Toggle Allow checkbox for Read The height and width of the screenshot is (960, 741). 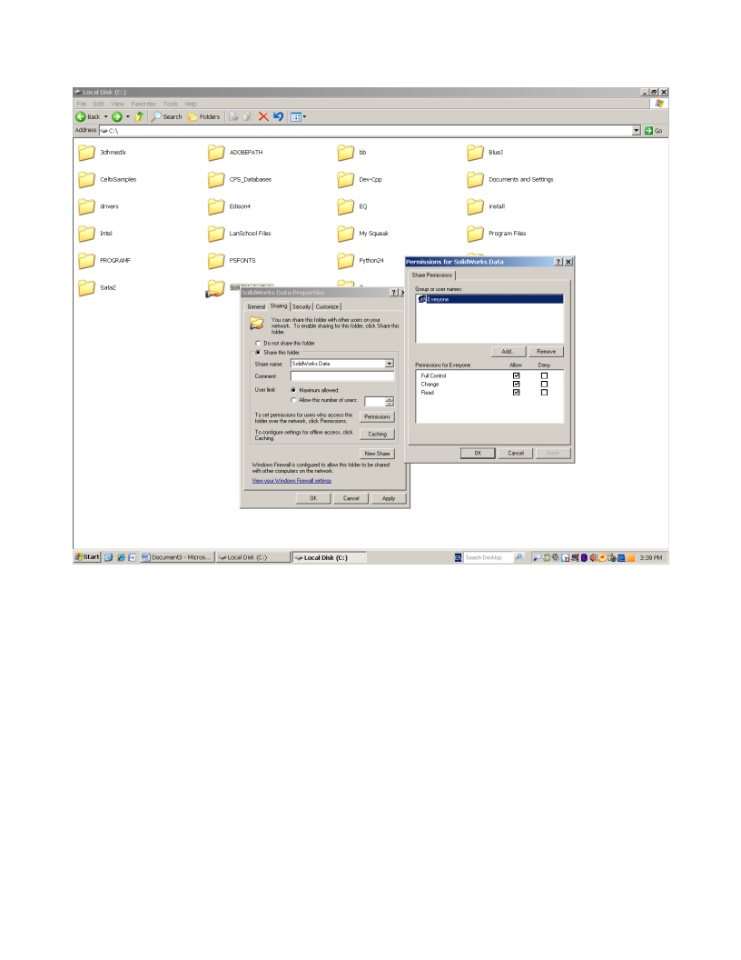(x=516, y=392)
